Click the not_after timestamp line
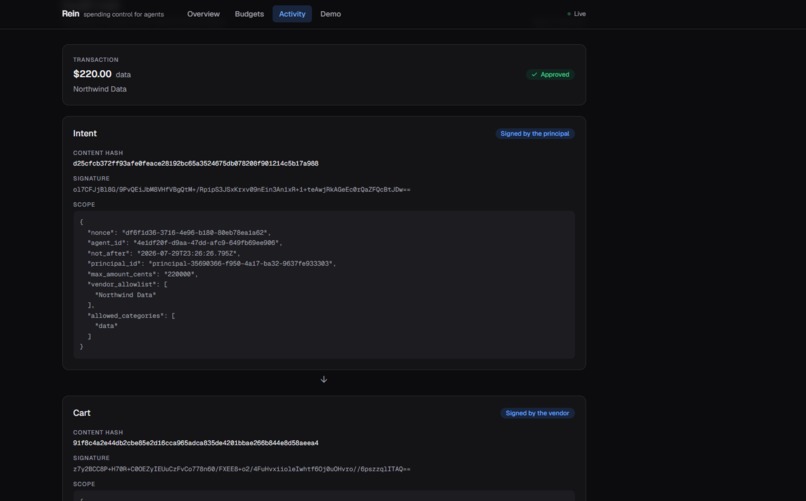 click(x=163, y=253)
